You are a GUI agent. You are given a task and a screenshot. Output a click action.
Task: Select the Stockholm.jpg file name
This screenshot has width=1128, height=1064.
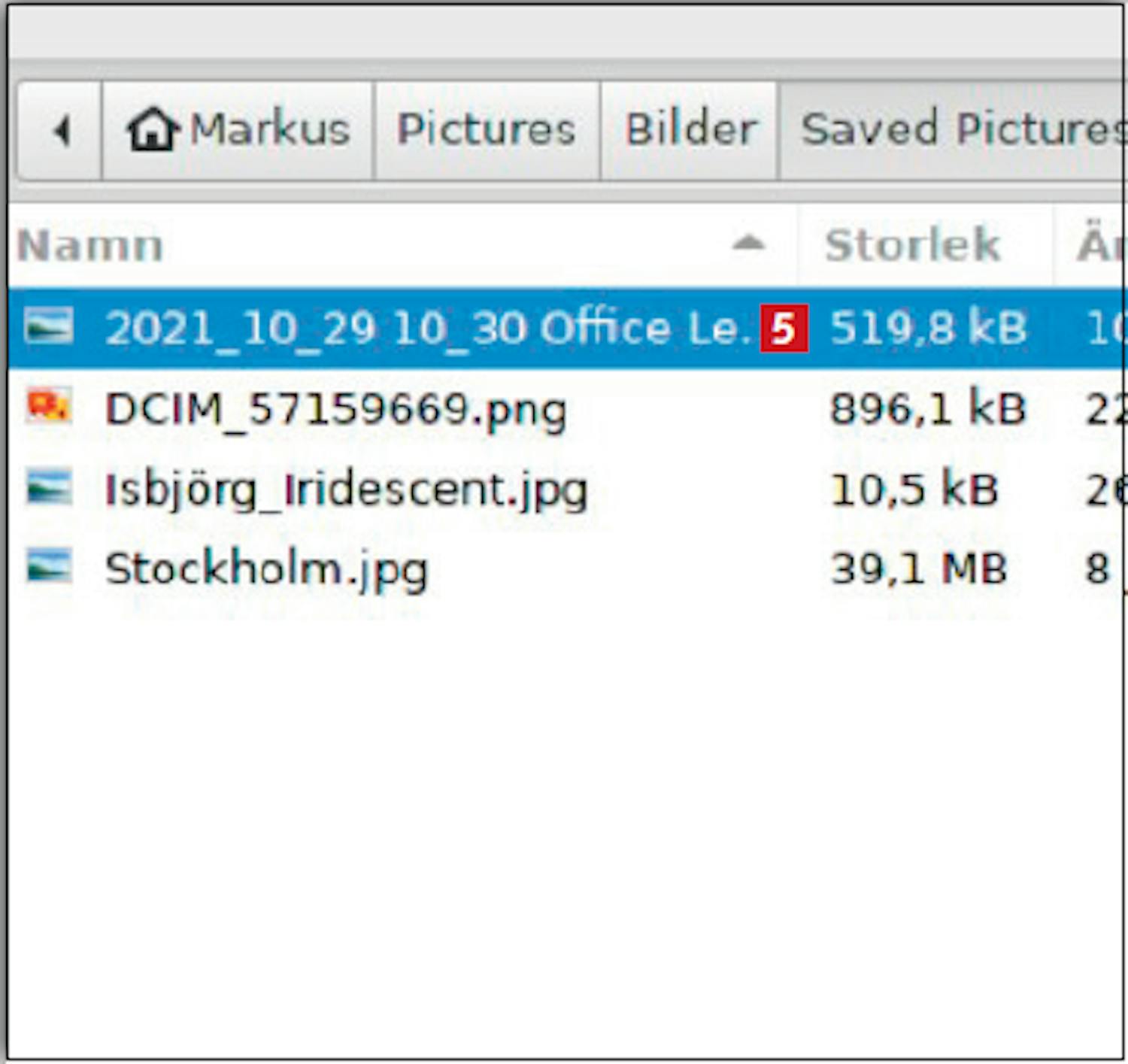(266, 569)
